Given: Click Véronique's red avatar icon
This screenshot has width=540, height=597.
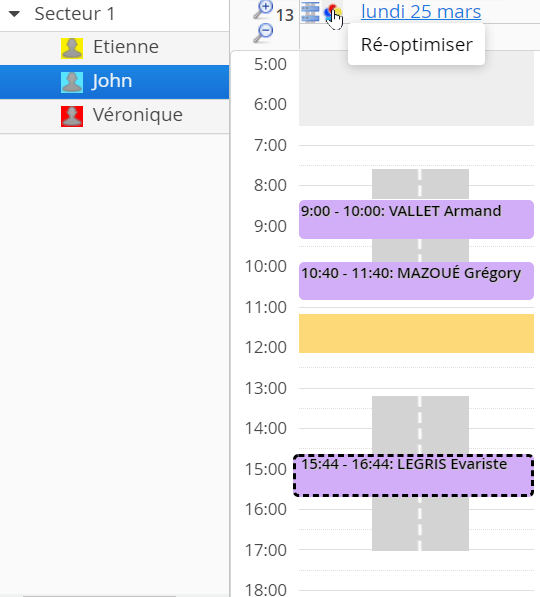Looking at the screenshot, I should click(x=72, y=116).
